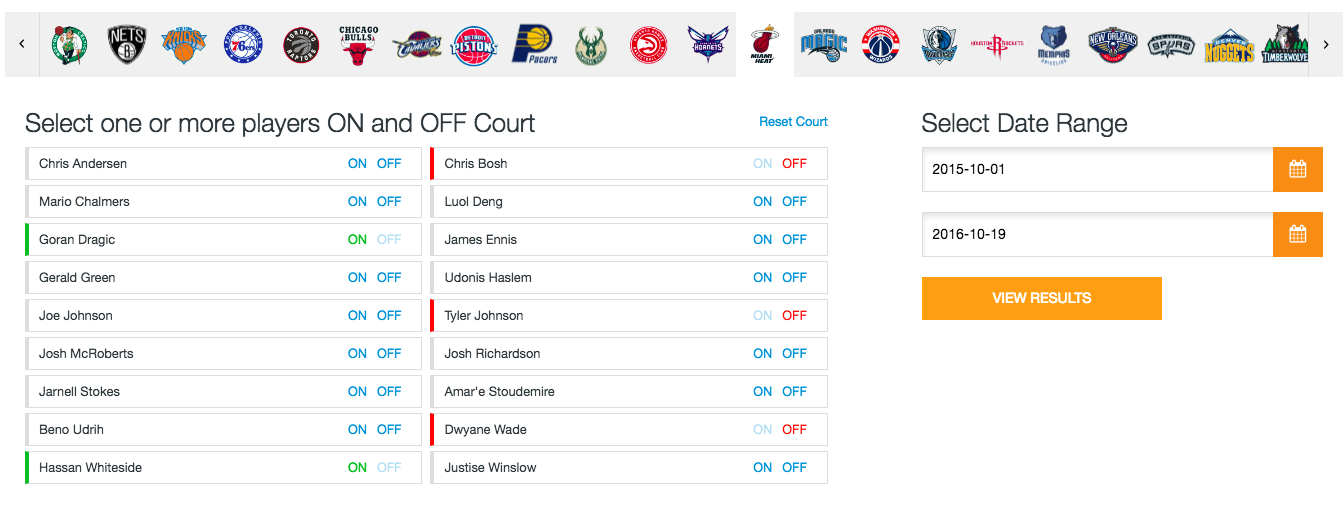
Task: Show previous teams with left arrow
Action: click(22, 45)
